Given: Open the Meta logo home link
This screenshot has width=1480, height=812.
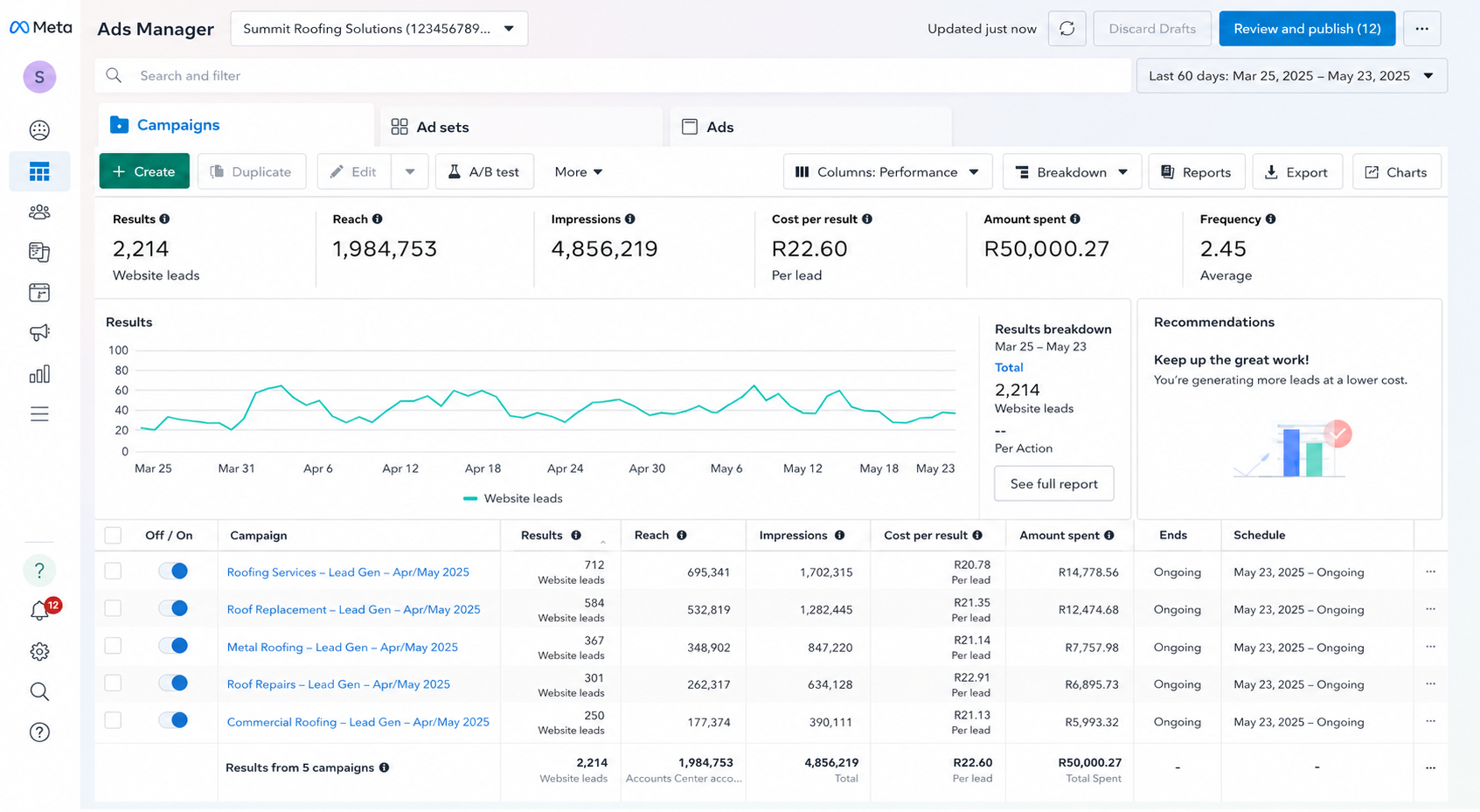Looking at the screenshot, I should click(x=40, y=27).
